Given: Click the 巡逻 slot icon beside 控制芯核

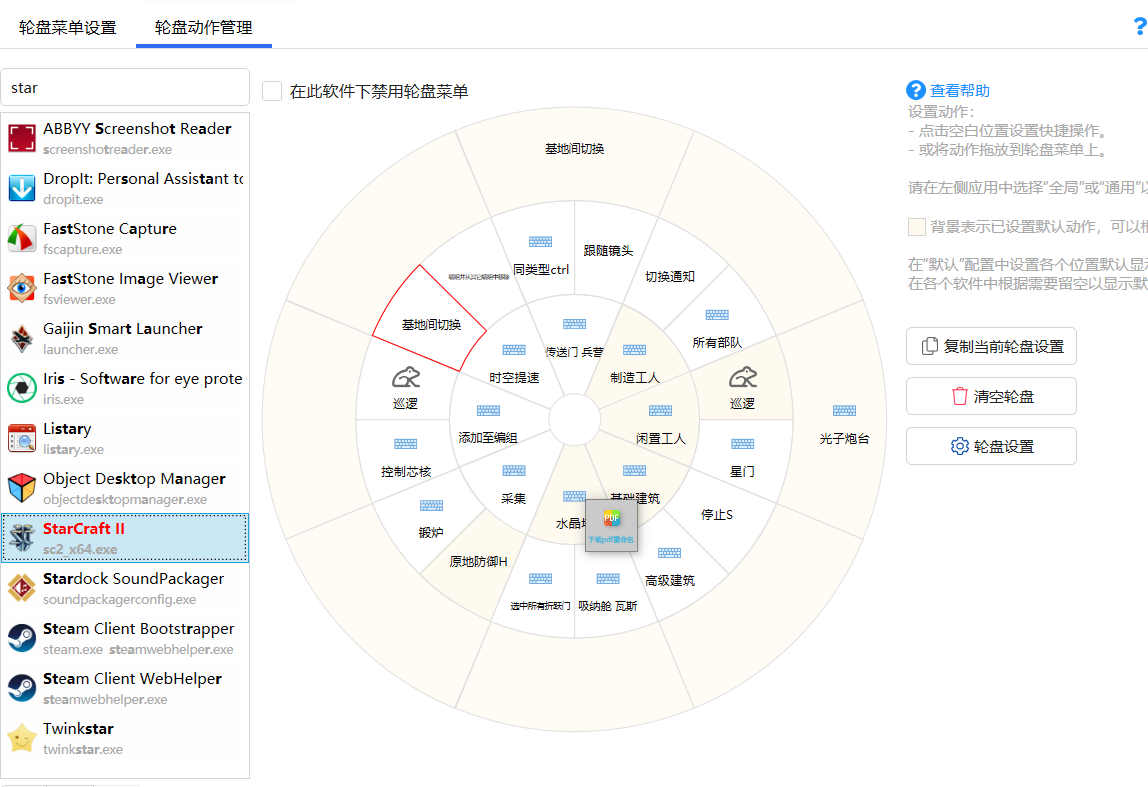Looking at the screenshot, I should point(406,377).
